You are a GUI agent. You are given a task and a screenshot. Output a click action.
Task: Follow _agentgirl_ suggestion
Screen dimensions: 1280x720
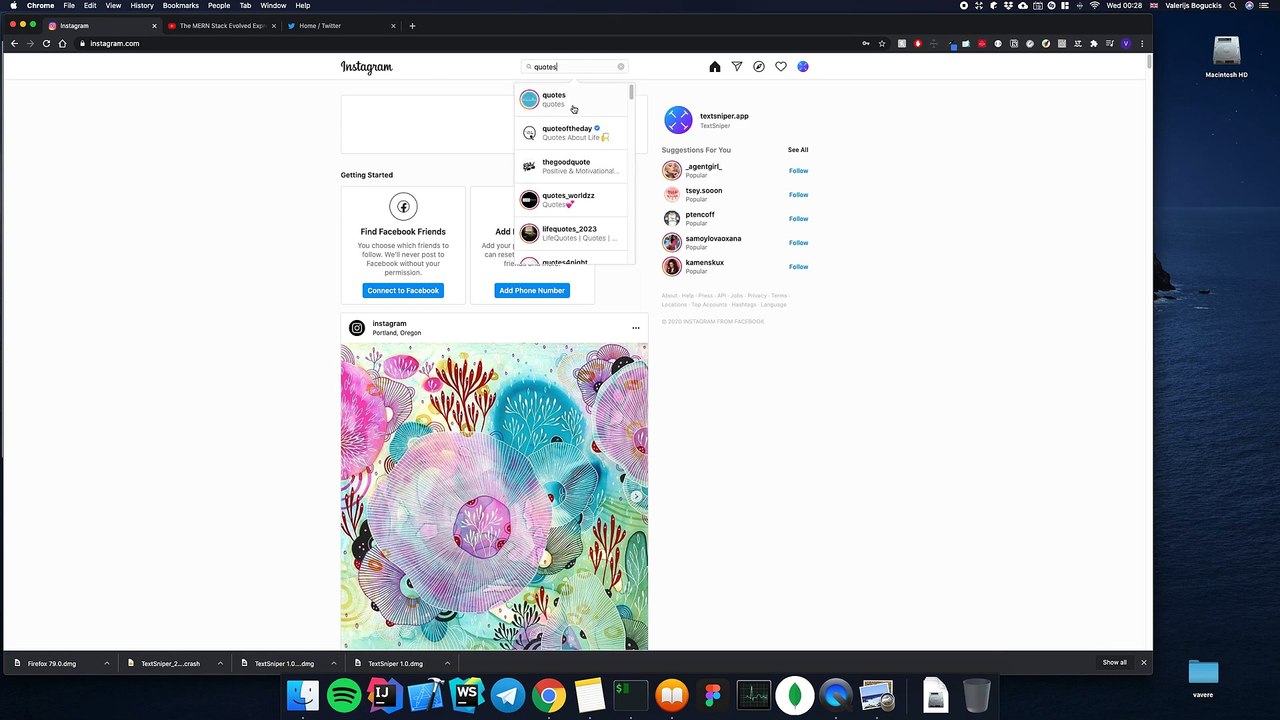click(x=798, y=171)
